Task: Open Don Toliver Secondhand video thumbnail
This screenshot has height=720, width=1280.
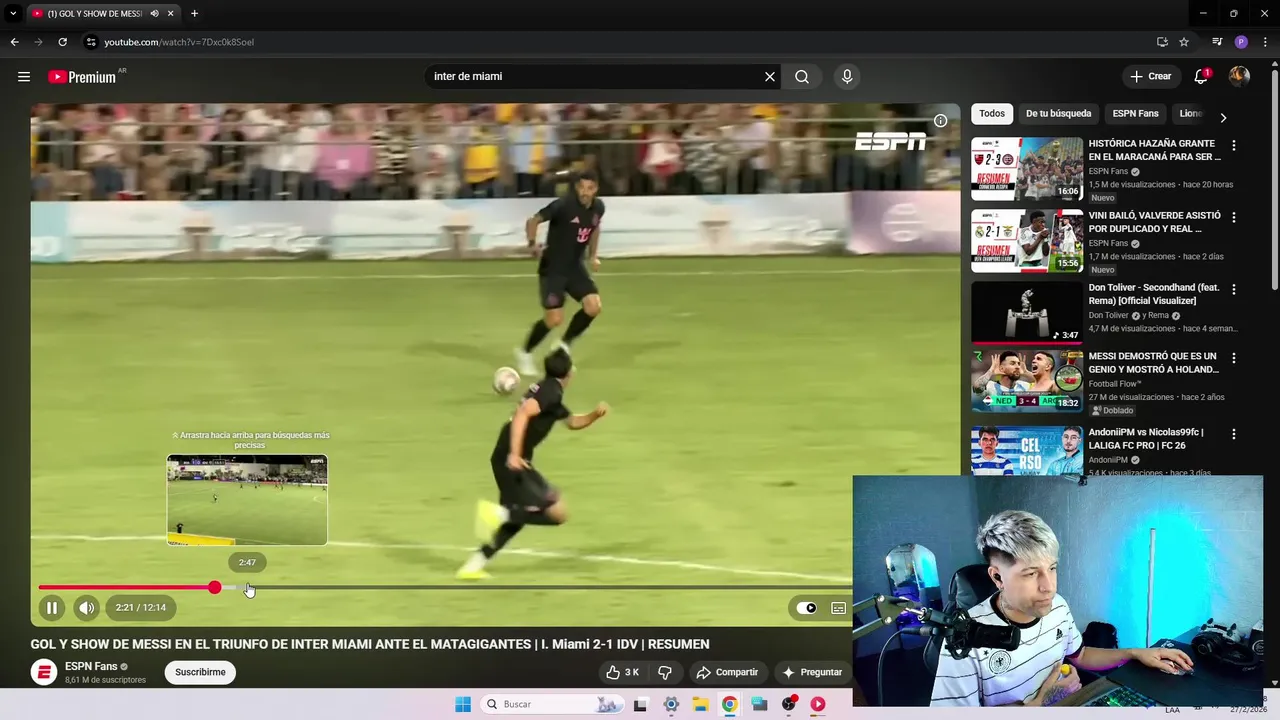Action: coord(1027,312)
